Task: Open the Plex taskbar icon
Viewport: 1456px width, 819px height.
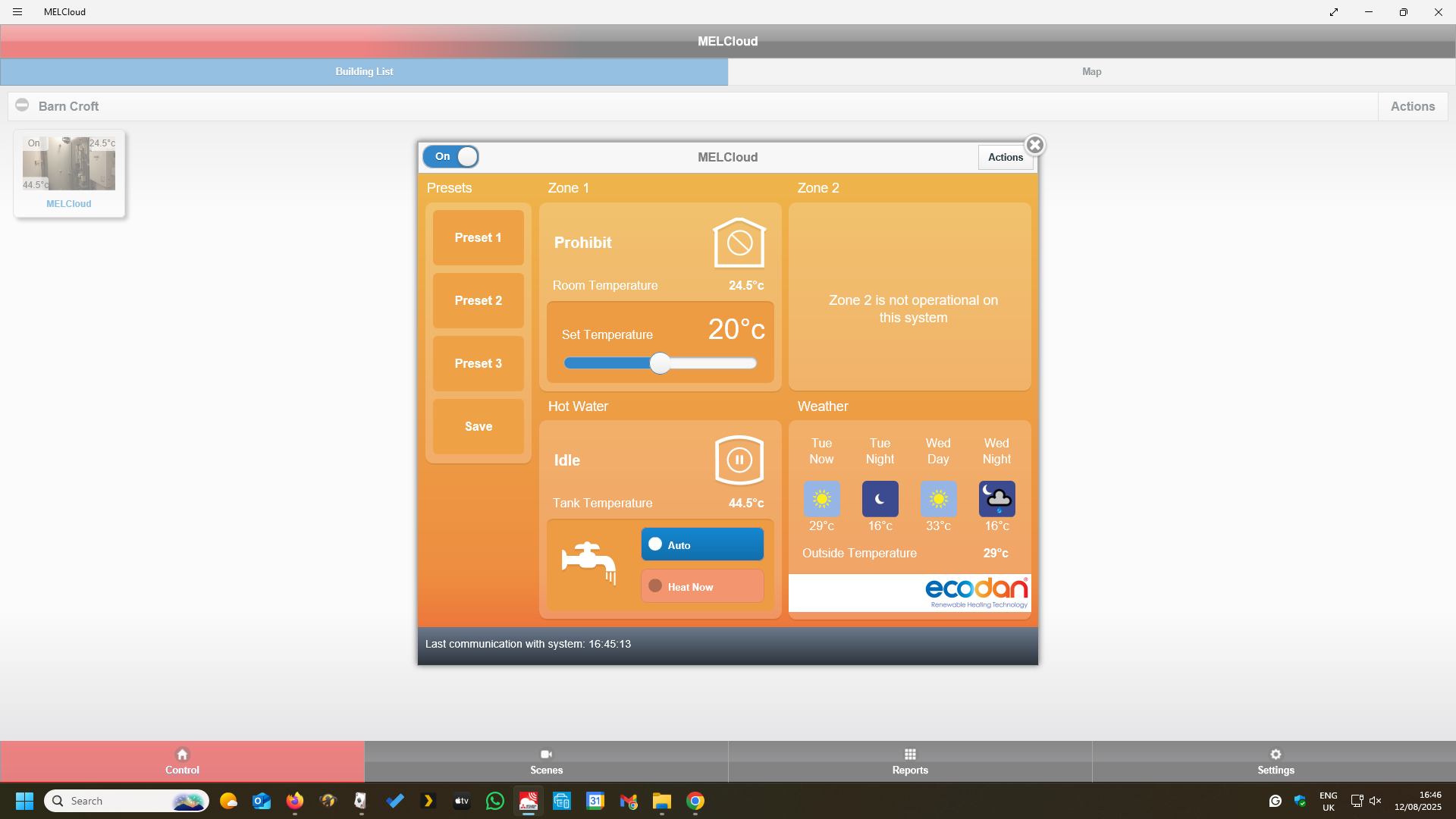Action: 428,801
